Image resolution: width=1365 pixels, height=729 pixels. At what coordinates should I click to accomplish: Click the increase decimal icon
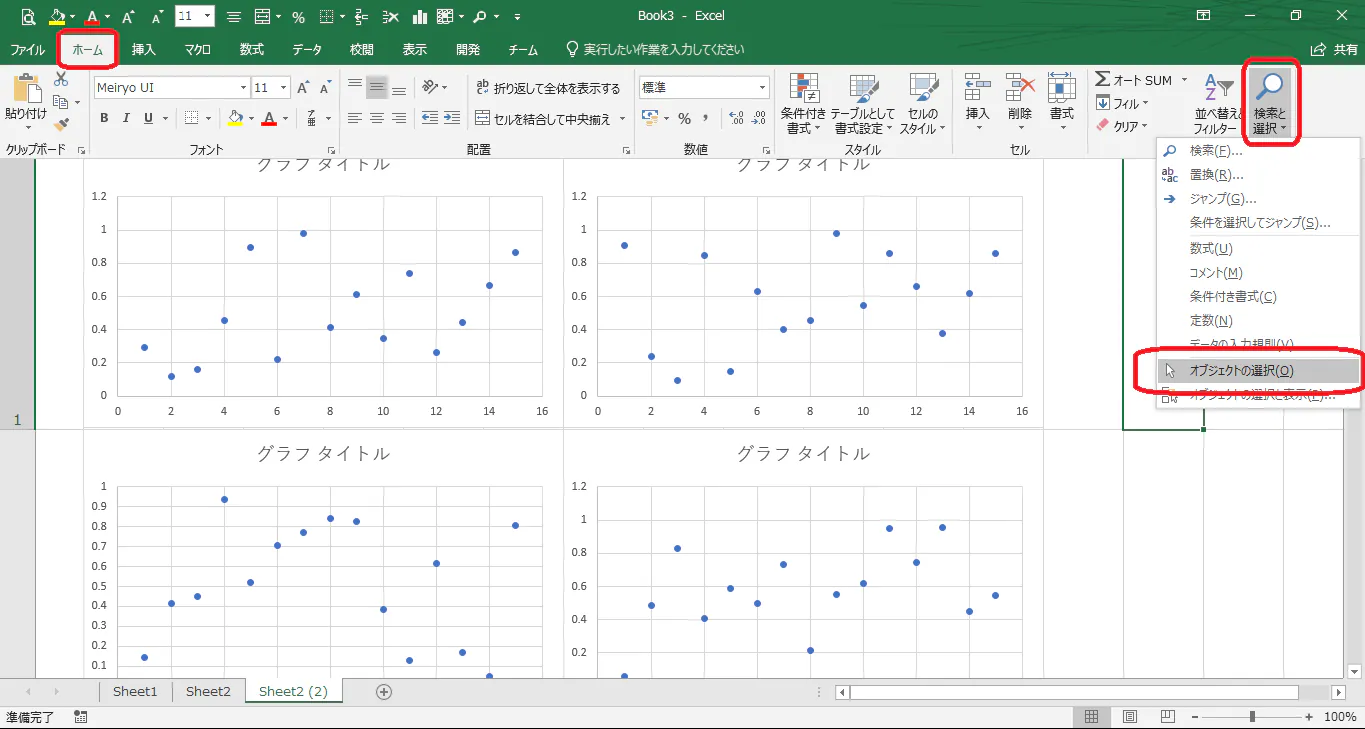coord(737,118)
